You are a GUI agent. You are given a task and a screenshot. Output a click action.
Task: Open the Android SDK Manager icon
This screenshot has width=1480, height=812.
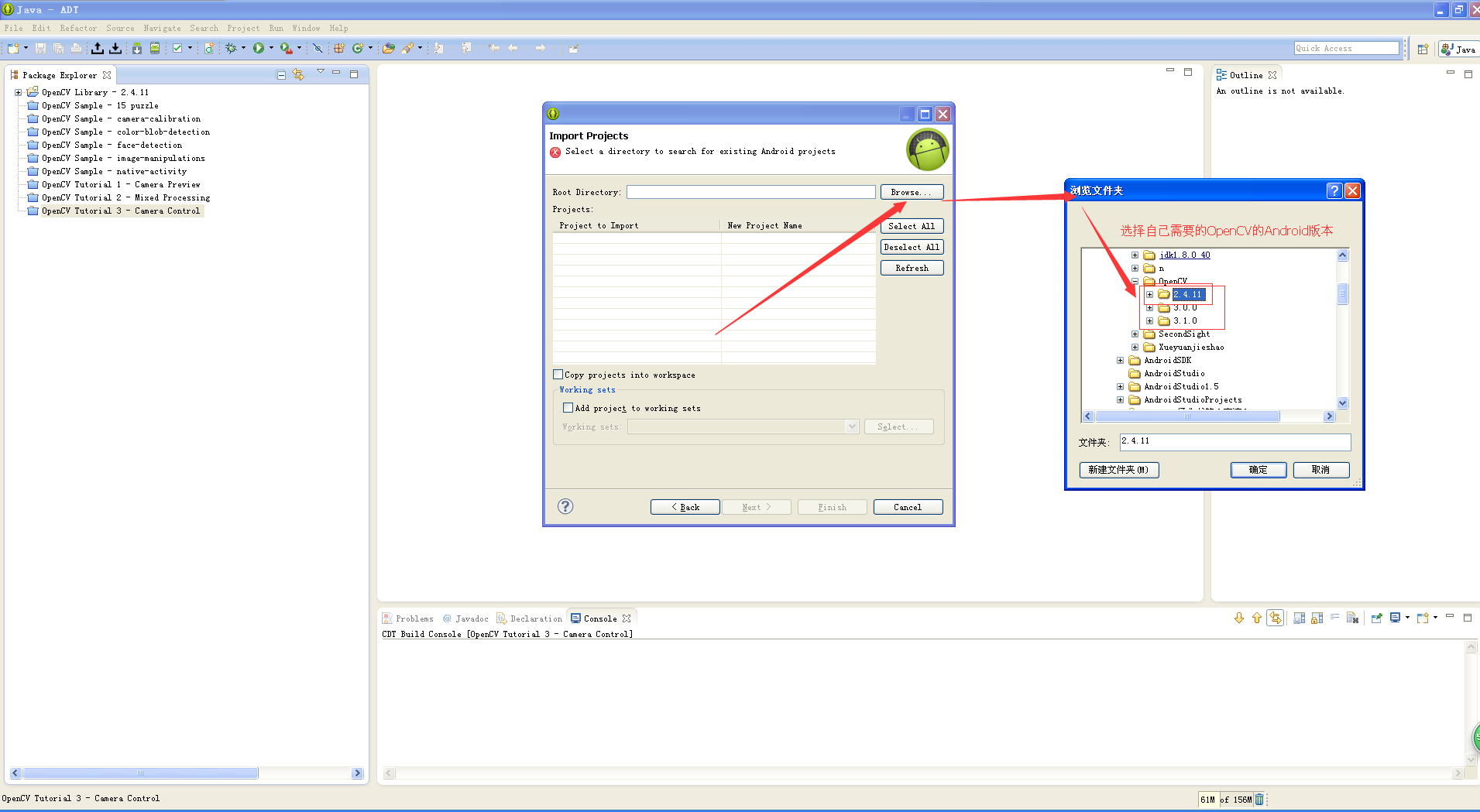(x=137, y=48)
